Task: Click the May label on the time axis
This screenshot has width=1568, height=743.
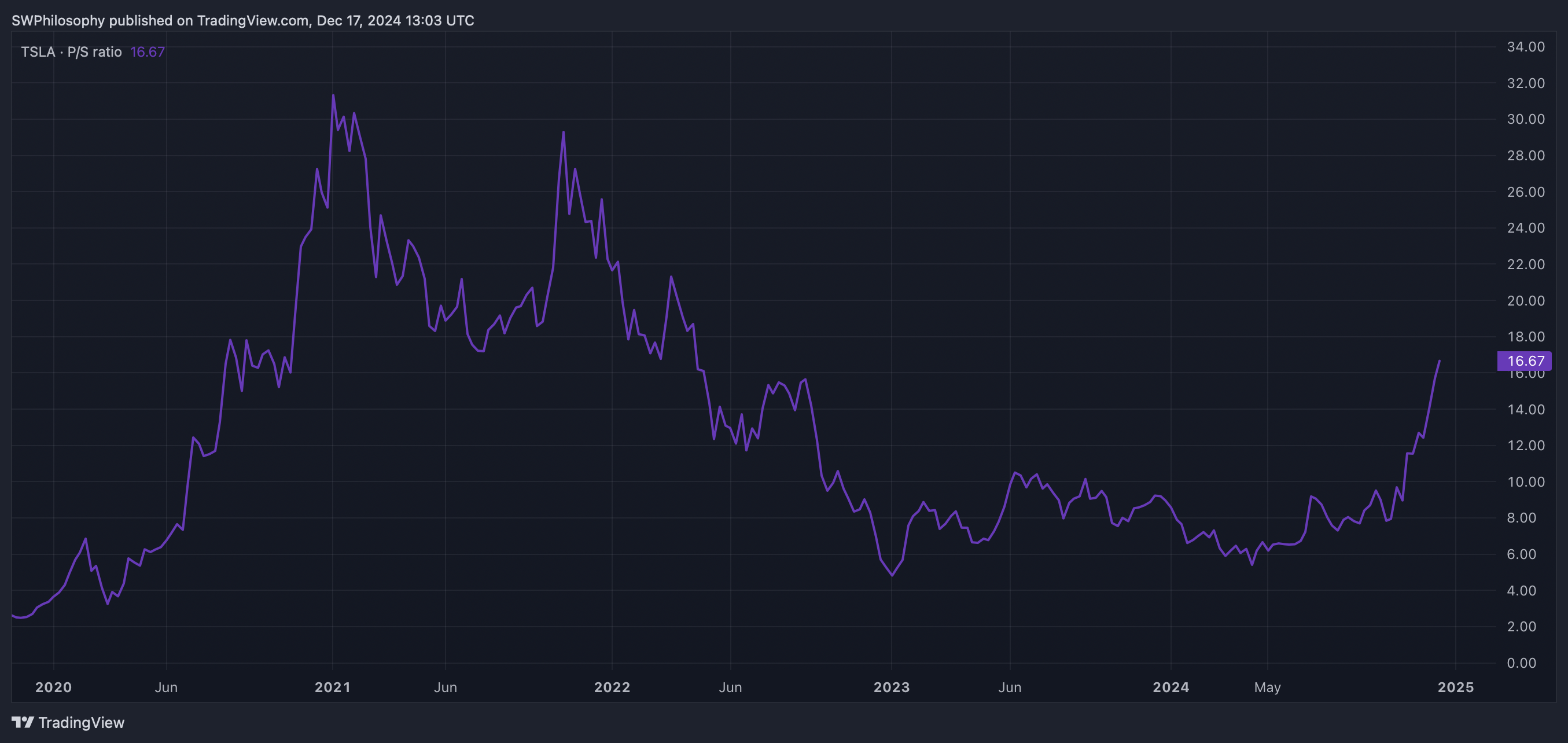Action: (1267, 687)
